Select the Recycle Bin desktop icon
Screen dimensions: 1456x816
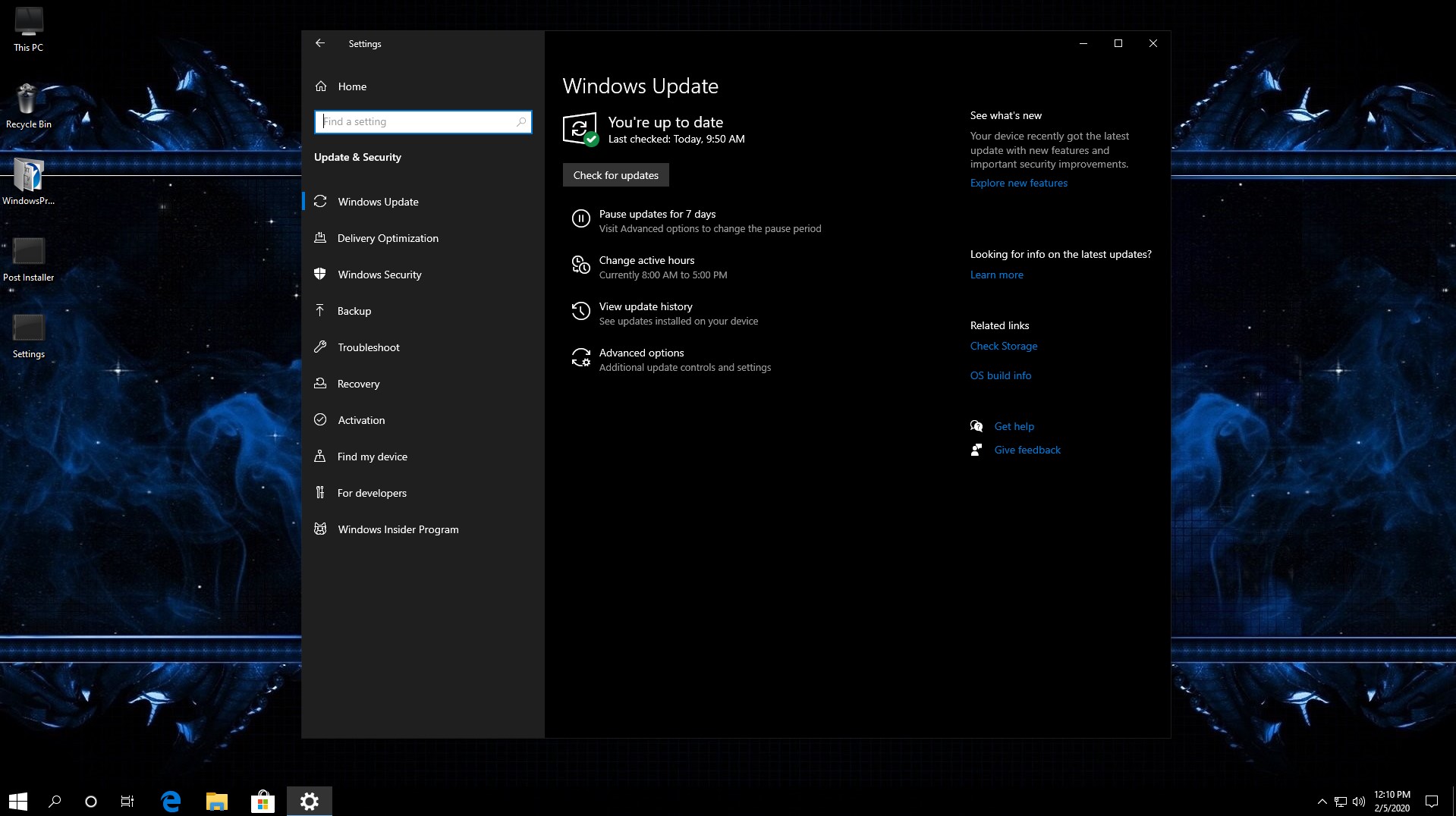point(29,106)
